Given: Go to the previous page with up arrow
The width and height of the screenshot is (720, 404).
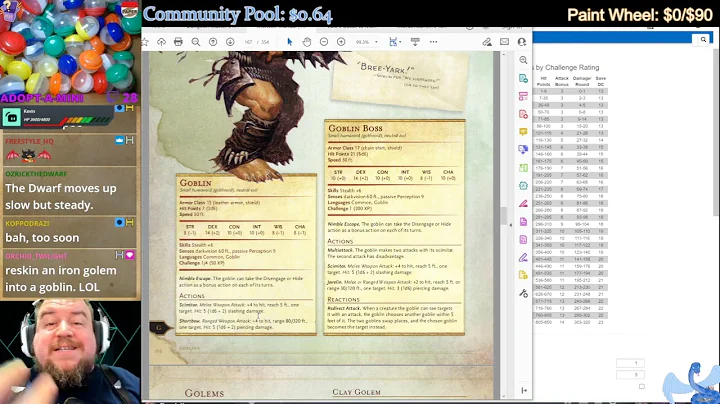Looking at the screenshot, I should tap(213, 42).
